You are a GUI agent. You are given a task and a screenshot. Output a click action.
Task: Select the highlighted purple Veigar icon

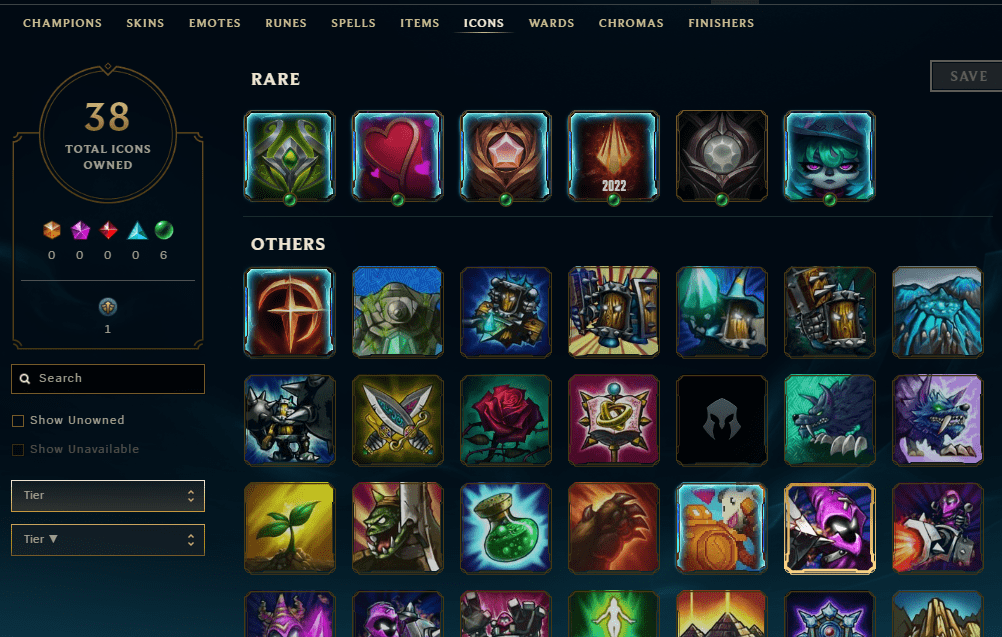click(829, 528)
